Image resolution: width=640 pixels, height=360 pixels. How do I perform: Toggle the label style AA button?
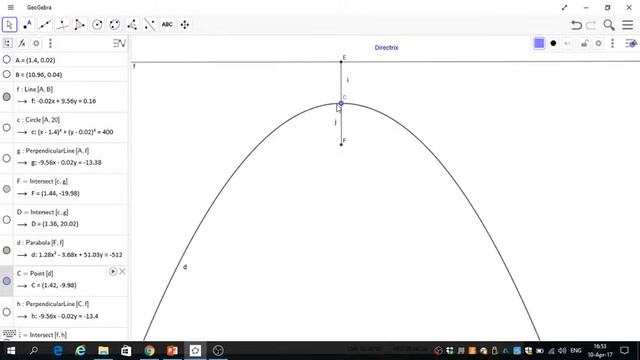point(568,43)
